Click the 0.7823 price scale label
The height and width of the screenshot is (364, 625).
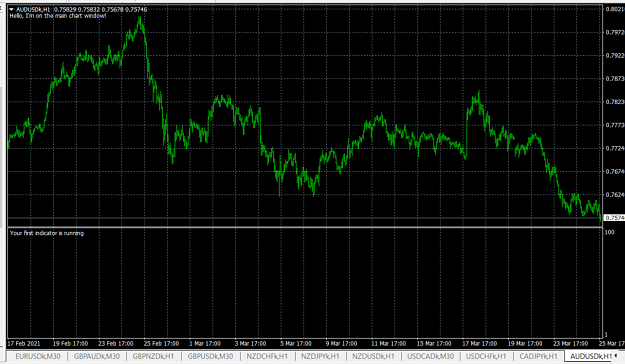pyautogui.click(x=615, y=102)
